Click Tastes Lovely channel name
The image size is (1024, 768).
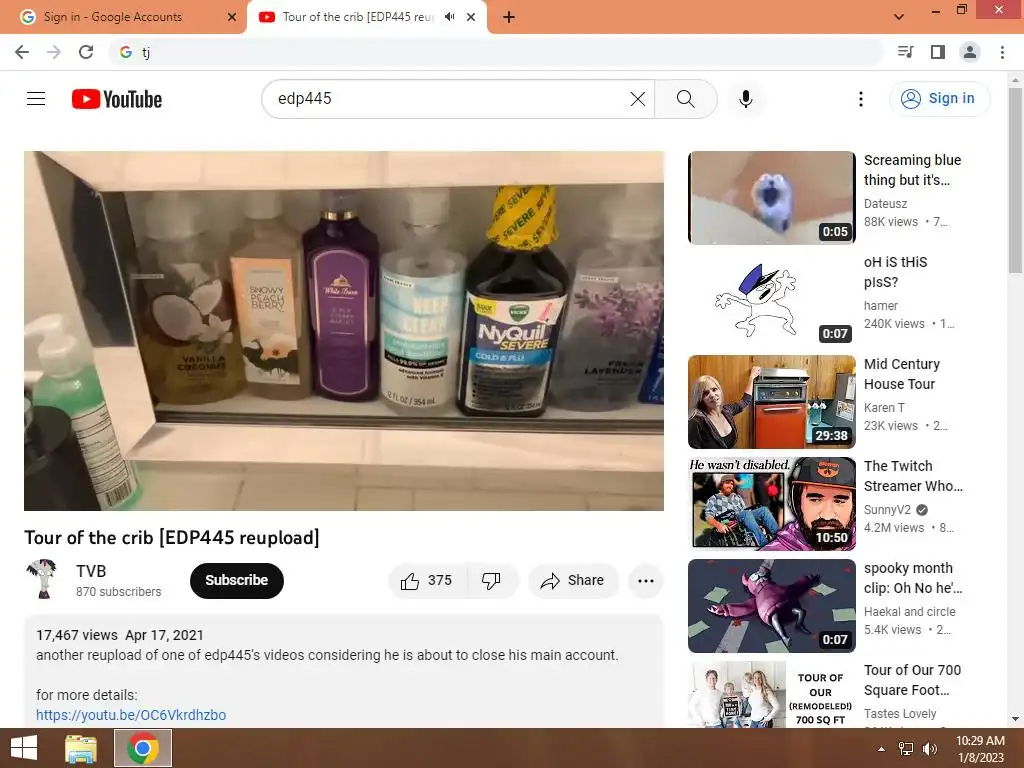click(900, 713)
